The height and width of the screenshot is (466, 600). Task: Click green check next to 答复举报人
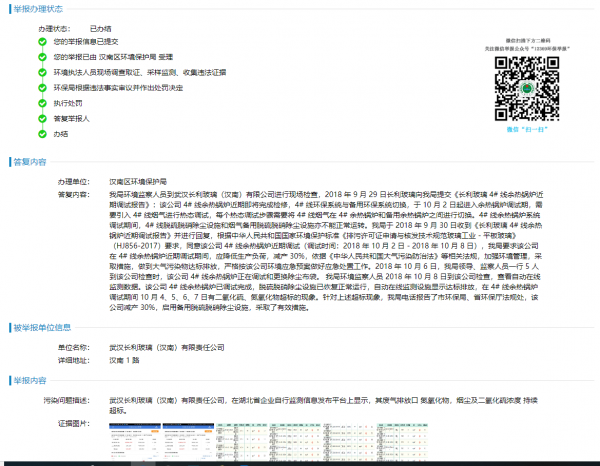(x=42, y=118)
